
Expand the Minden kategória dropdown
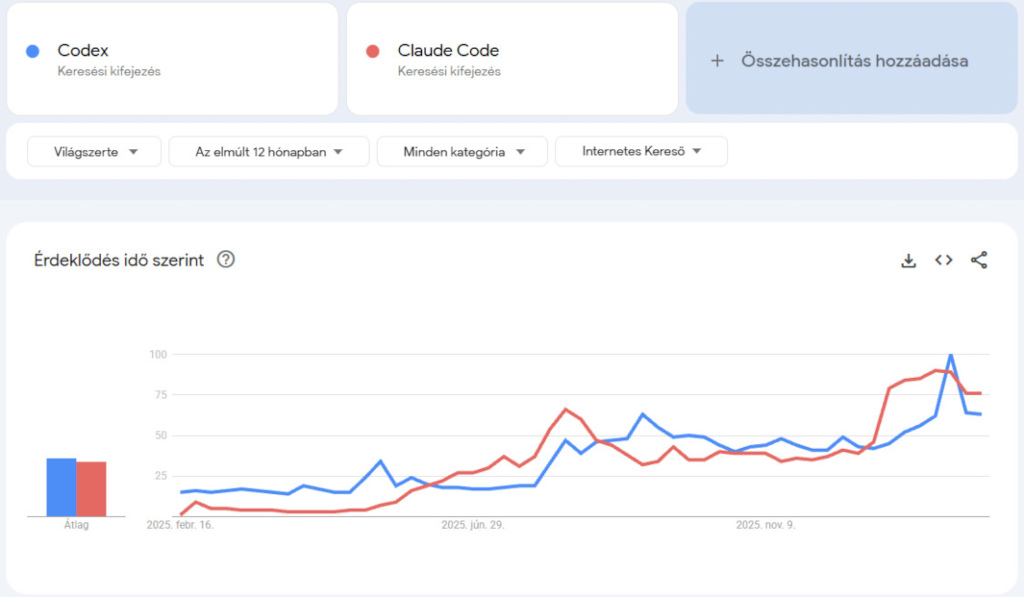(x=462, y=152)
